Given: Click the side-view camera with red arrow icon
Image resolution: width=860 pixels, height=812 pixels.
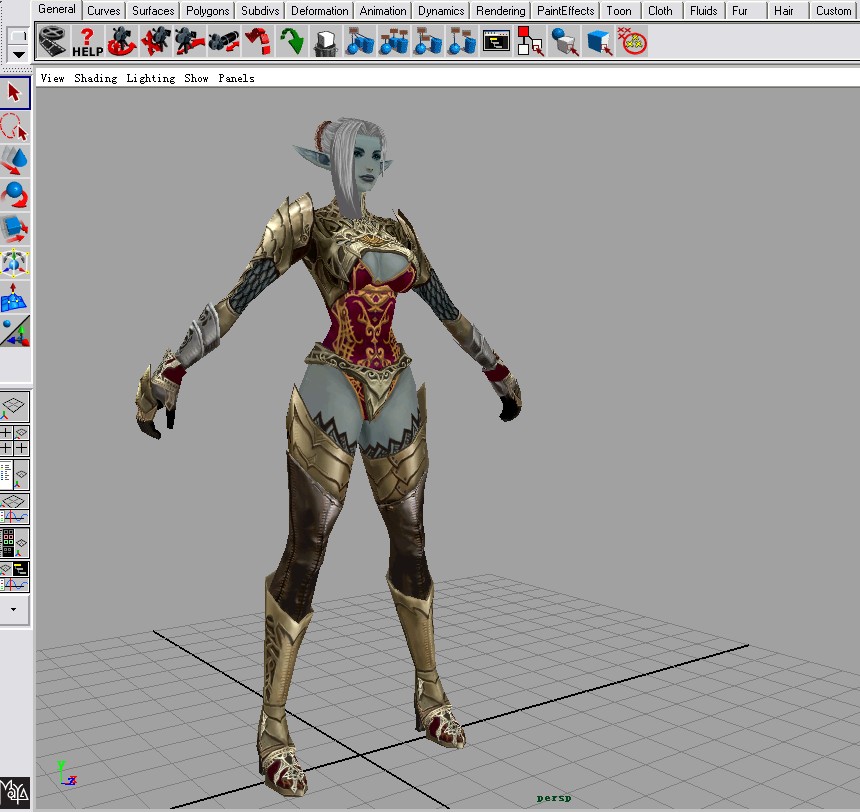Looking at the screenshot, I should coord(224,42).
